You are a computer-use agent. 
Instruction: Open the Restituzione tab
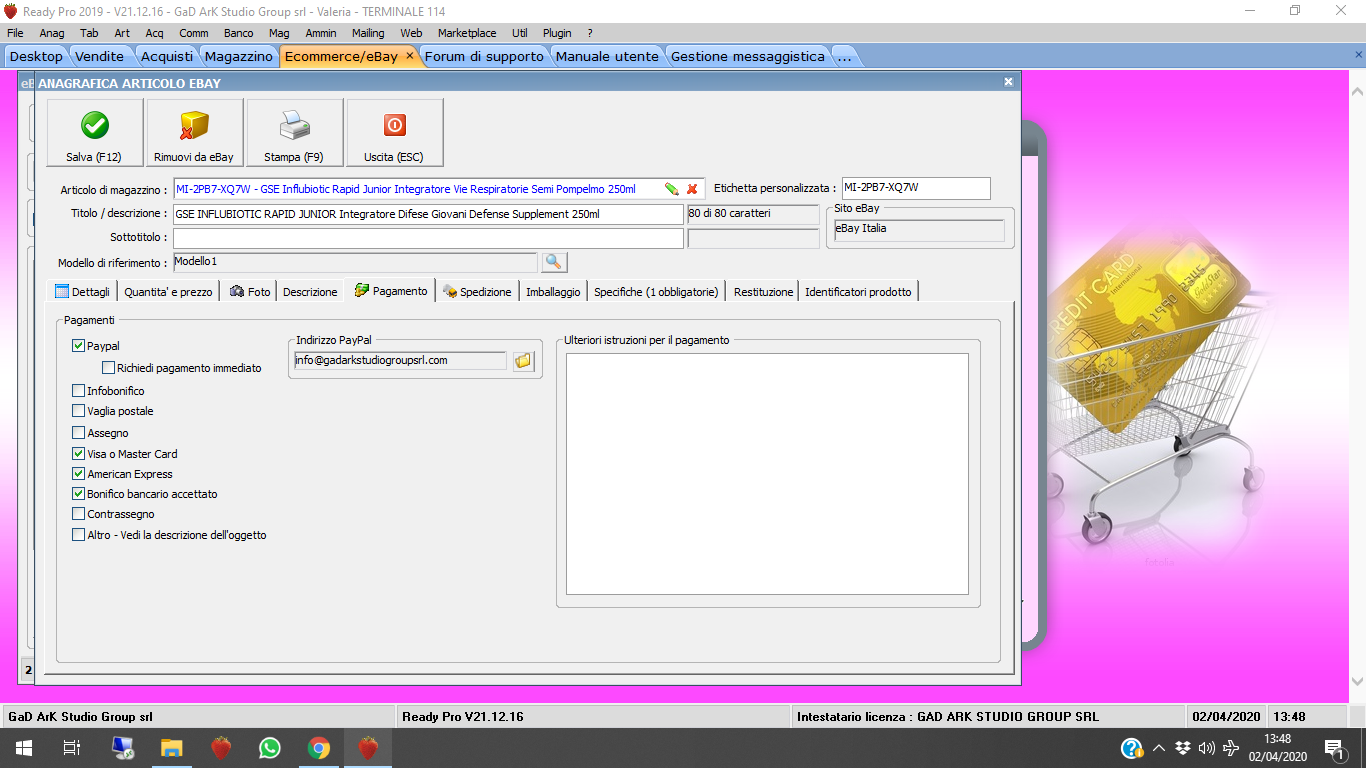click(763, 291)
